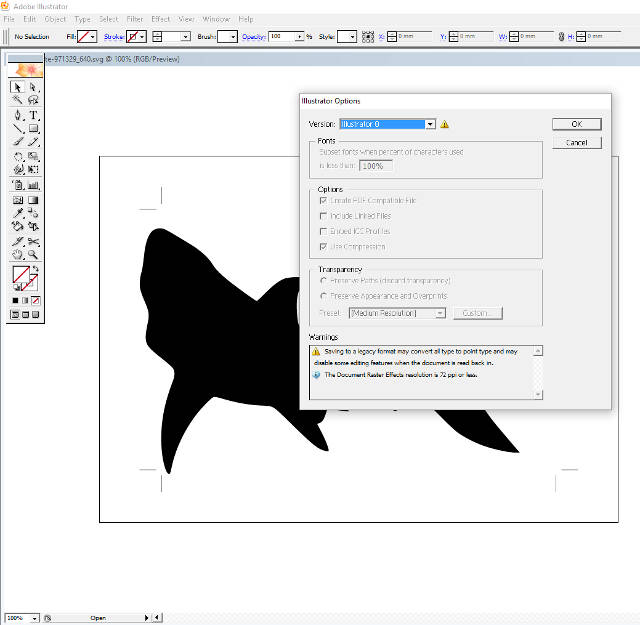Toggle Embed ICC Profiles checkbox
This screenshot has height=625, width=640.
(323, 231)
